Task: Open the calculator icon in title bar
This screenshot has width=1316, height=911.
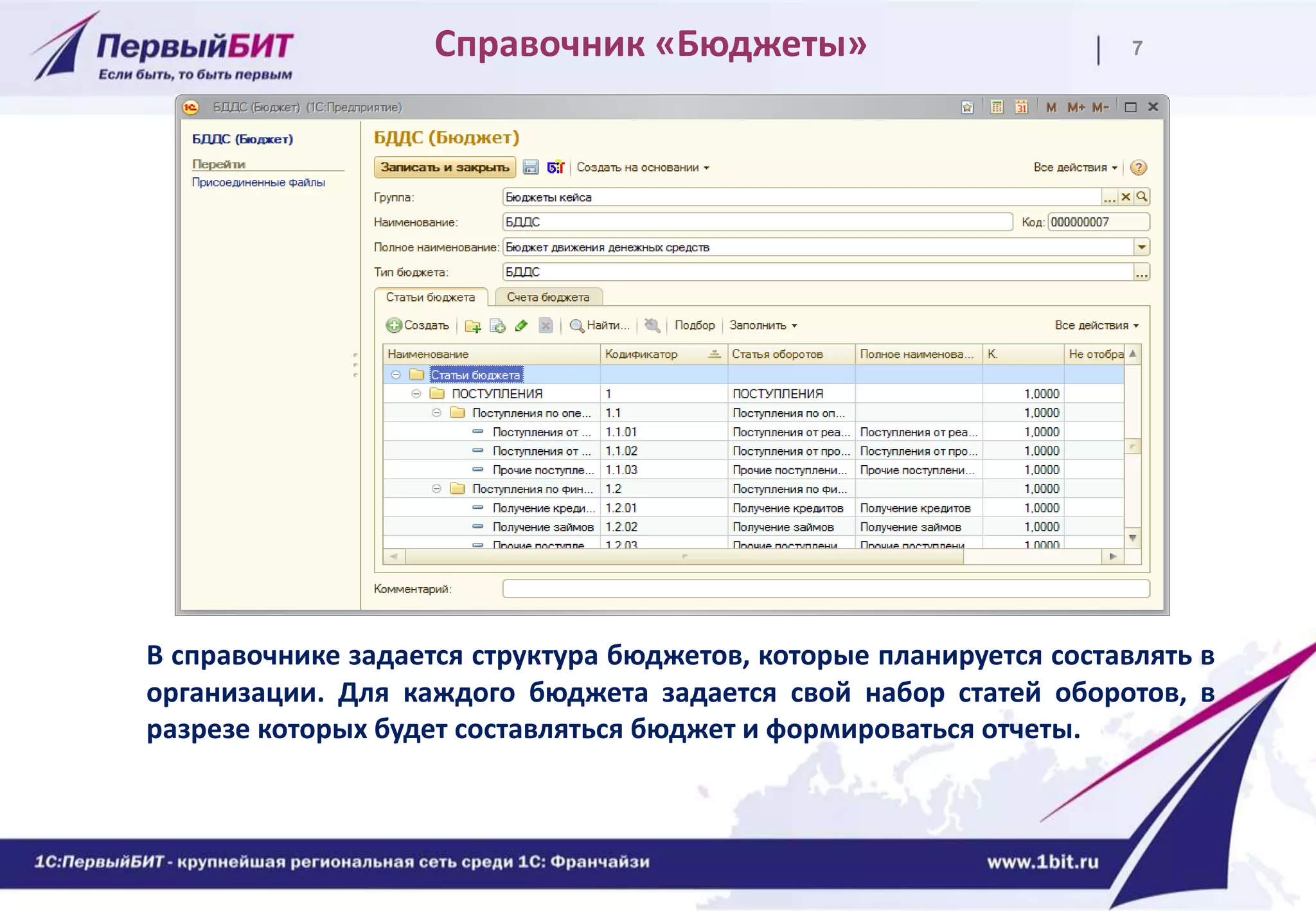Action: pos(997,107)
